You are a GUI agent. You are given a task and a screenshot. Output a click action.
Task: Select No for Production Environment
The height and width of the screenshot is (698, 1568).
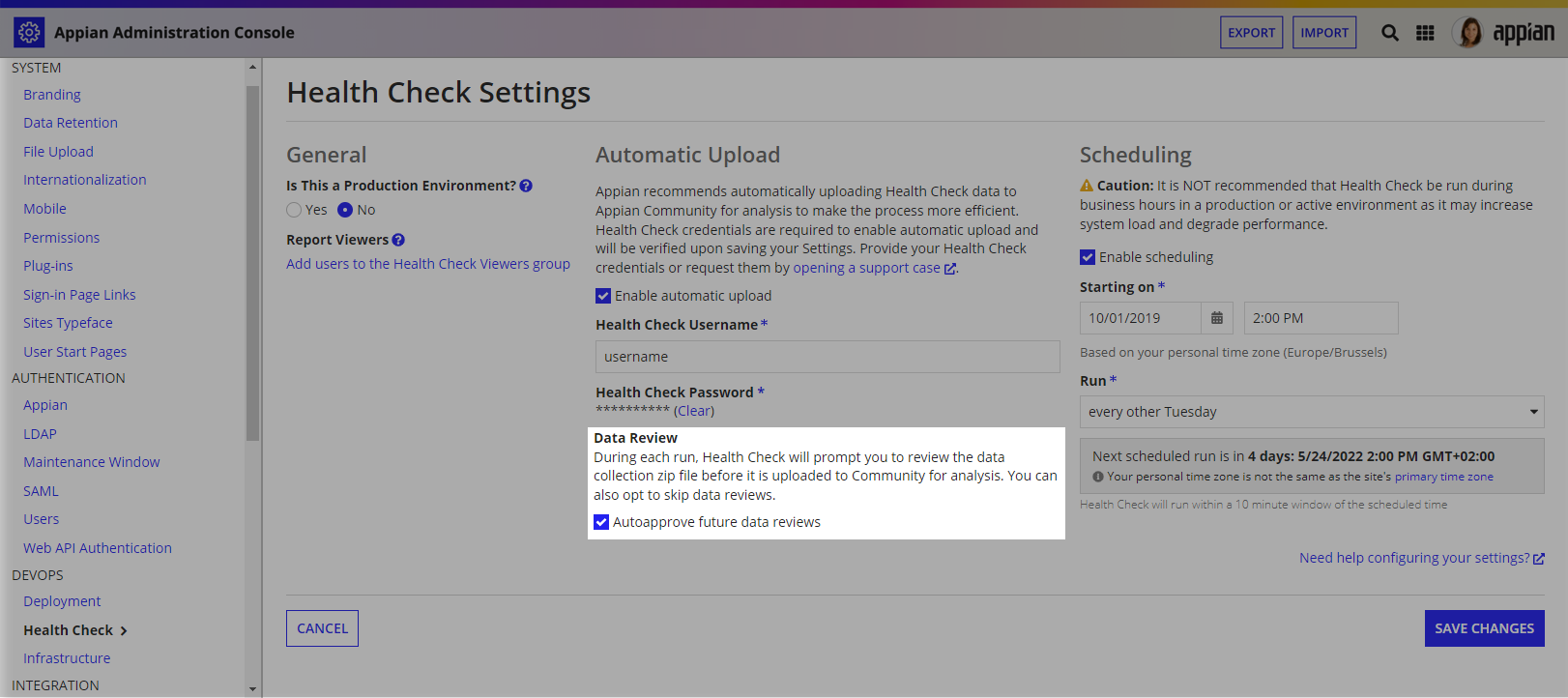[x=345, y=210]
